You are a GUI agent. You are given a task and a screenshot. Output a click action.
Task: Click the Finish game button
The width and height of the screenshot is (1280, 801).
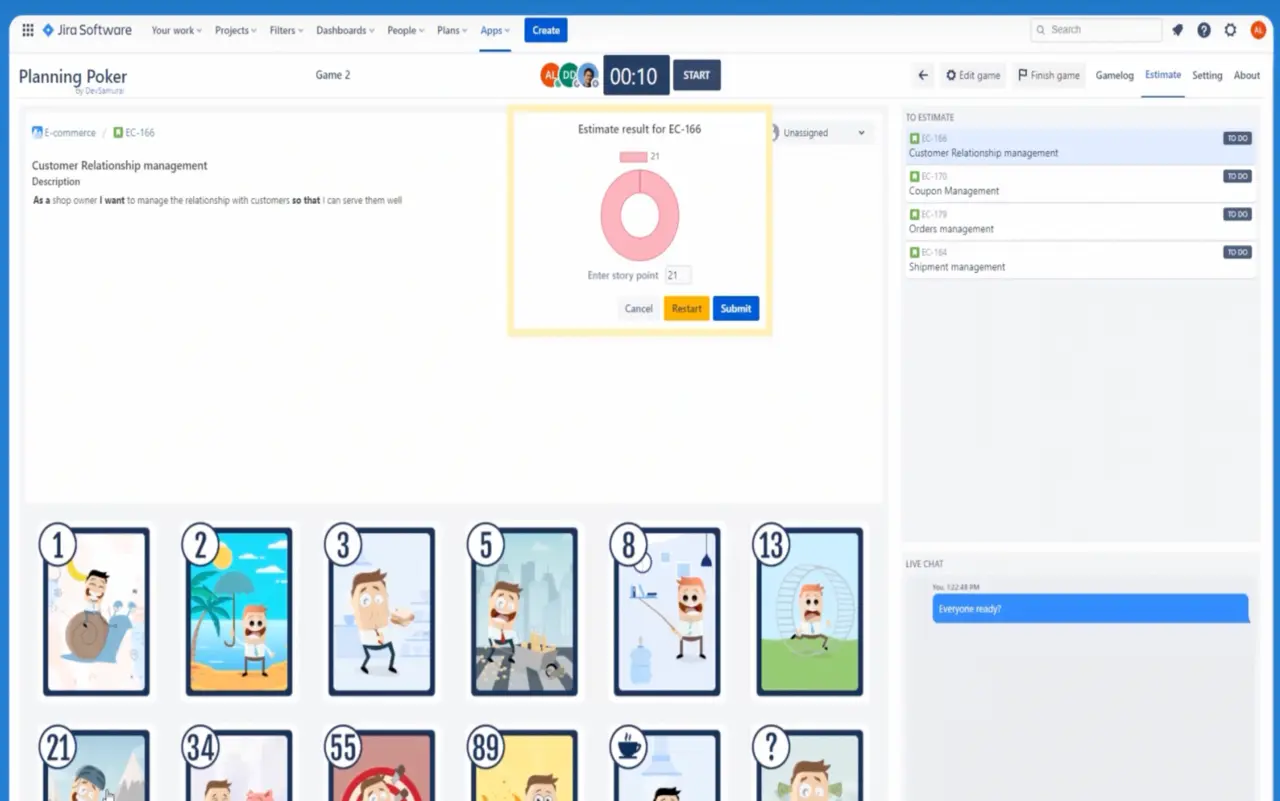[1049, 75]
